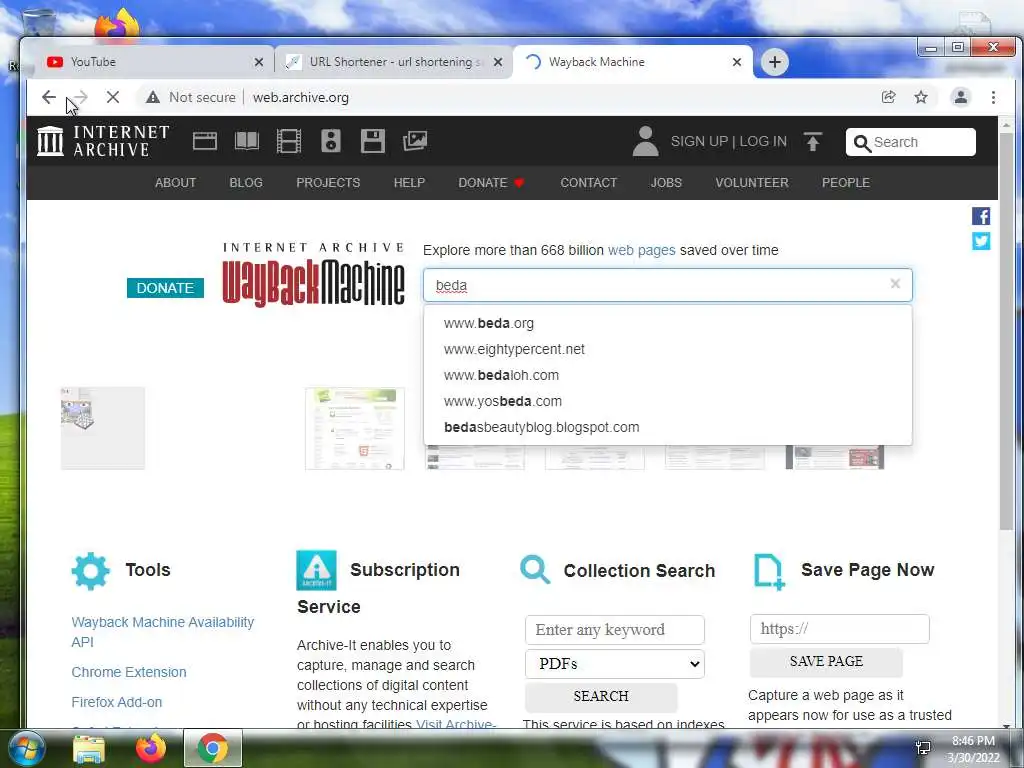Screen dimensions: 1024x768
Task: Open the Images icon in header
Action: 415,141
